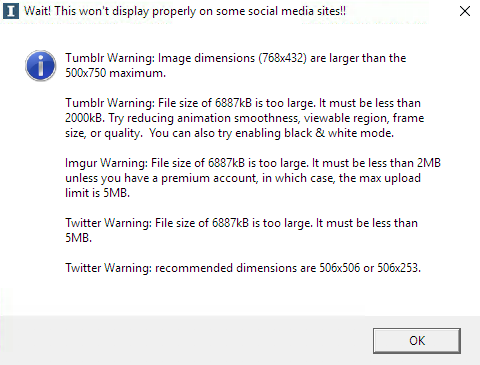Click the OK button

click(x=417, y=341)
